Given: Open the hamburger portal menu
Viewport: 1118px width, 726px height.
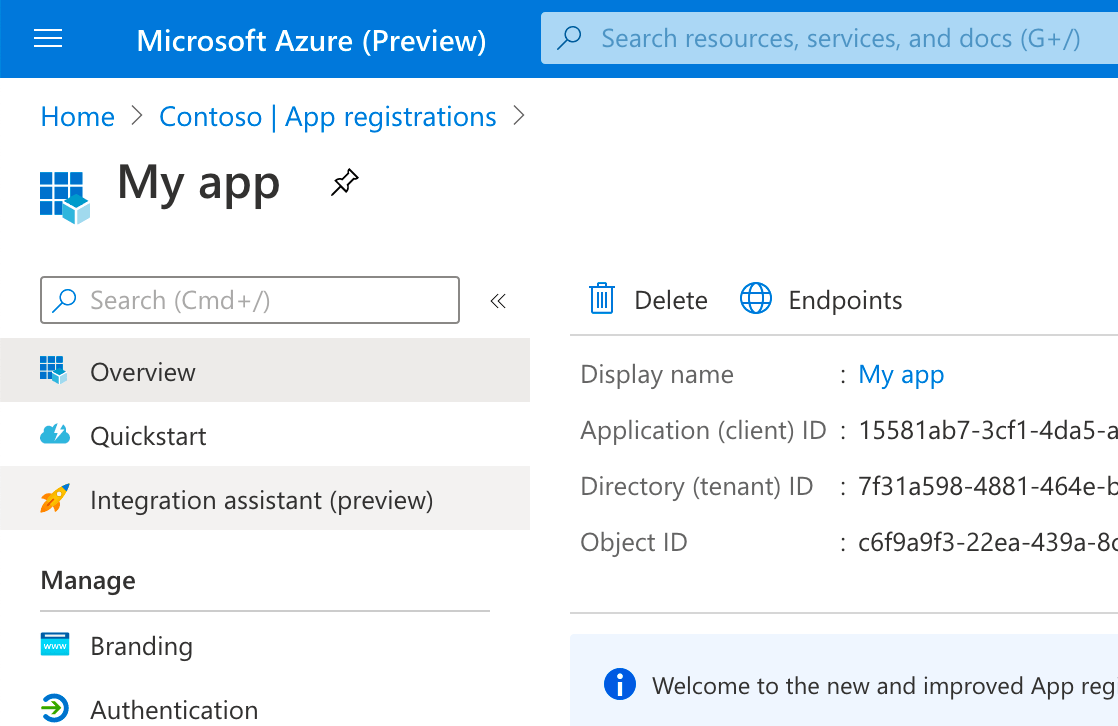Looking at the screenshot, I should [48, 39].
